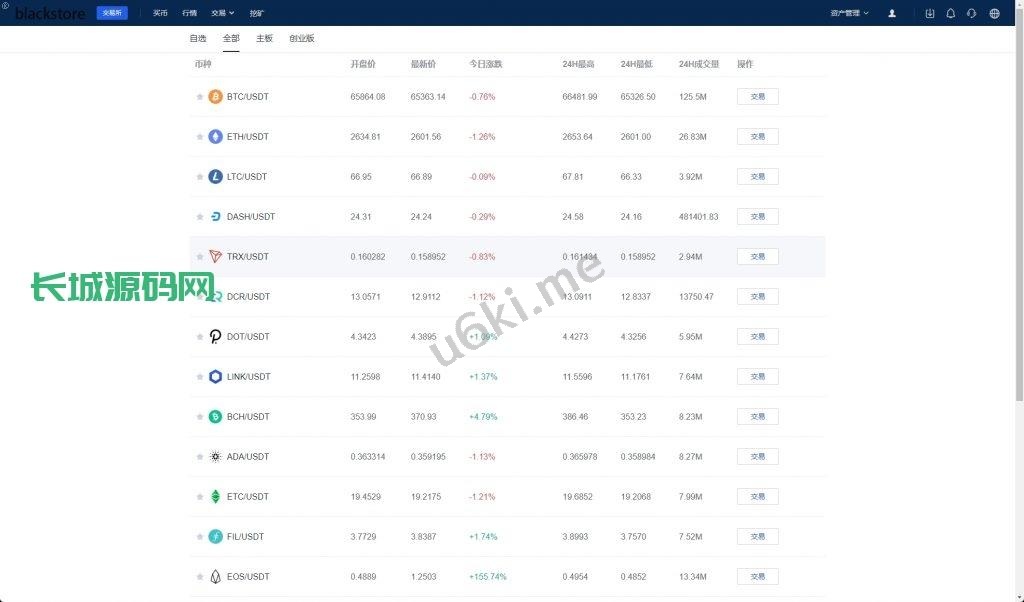This screenshot has height=602, width=1024.
Task: Open notifications via the bell icon
Action: 950,13
